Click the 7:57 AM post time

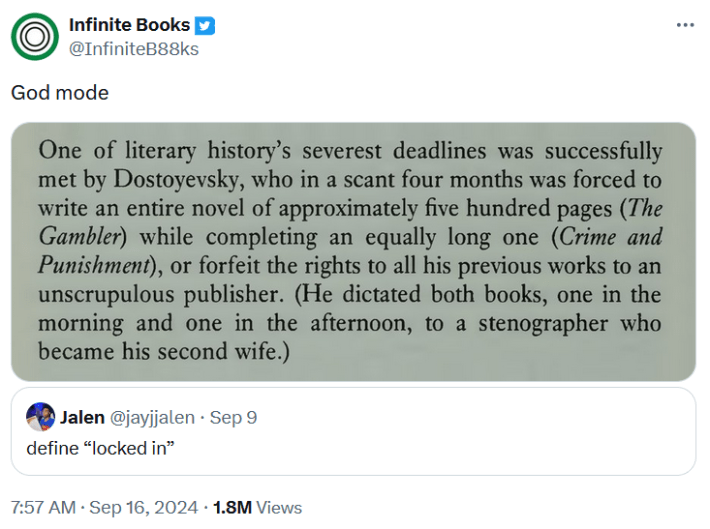(43, 507)
